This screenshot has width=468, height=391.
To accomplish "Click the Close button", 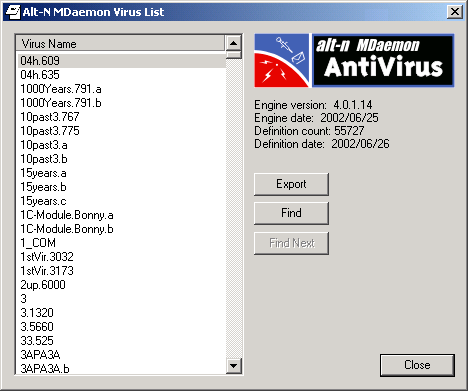I will (x=417, y=365).
